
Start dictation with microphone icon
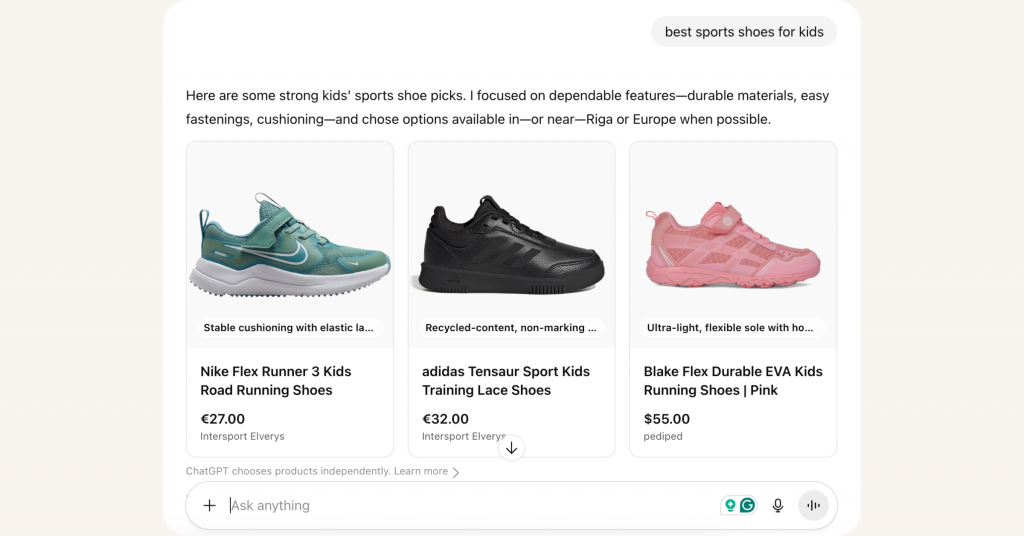pyautogui.click(x=778, y=505)
